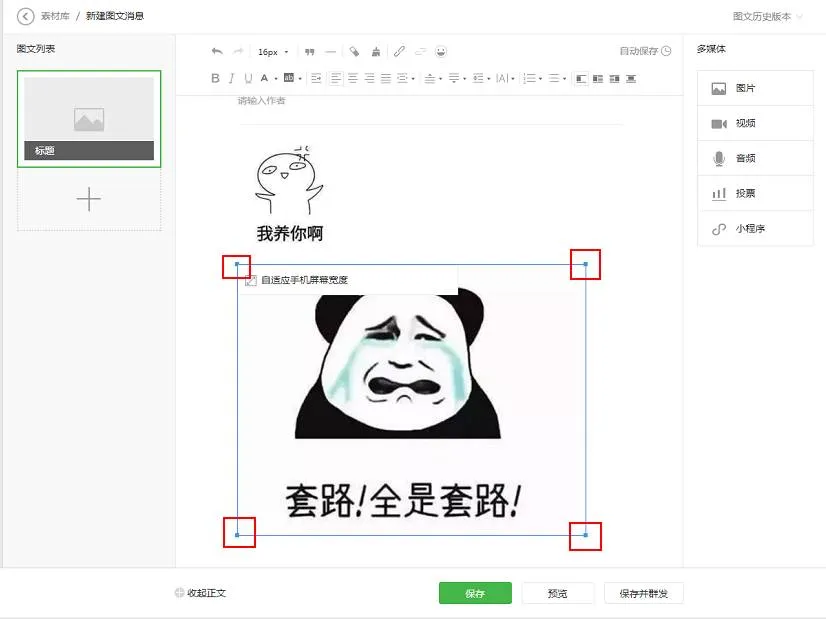Expand the 图文历史版本 dropdown
The height and width of the screenshot is (619, 826).
768,17
